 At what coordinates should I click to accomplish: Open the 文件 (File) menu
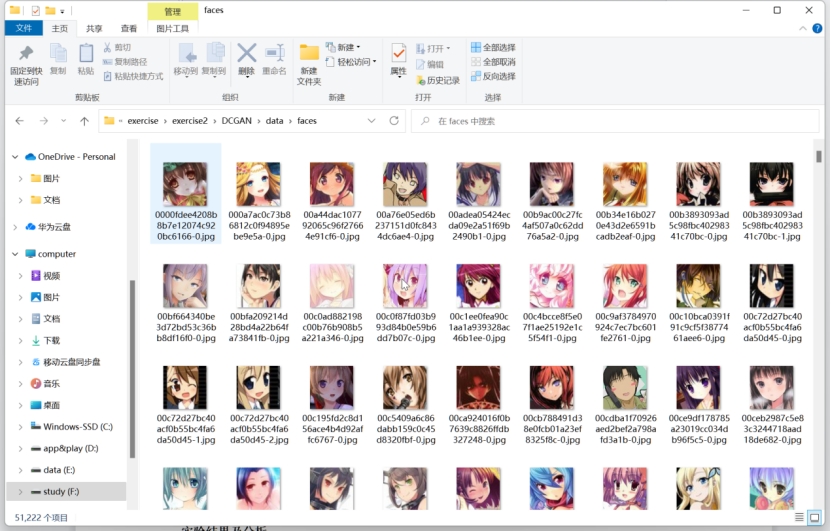click(x=23, y=29)
